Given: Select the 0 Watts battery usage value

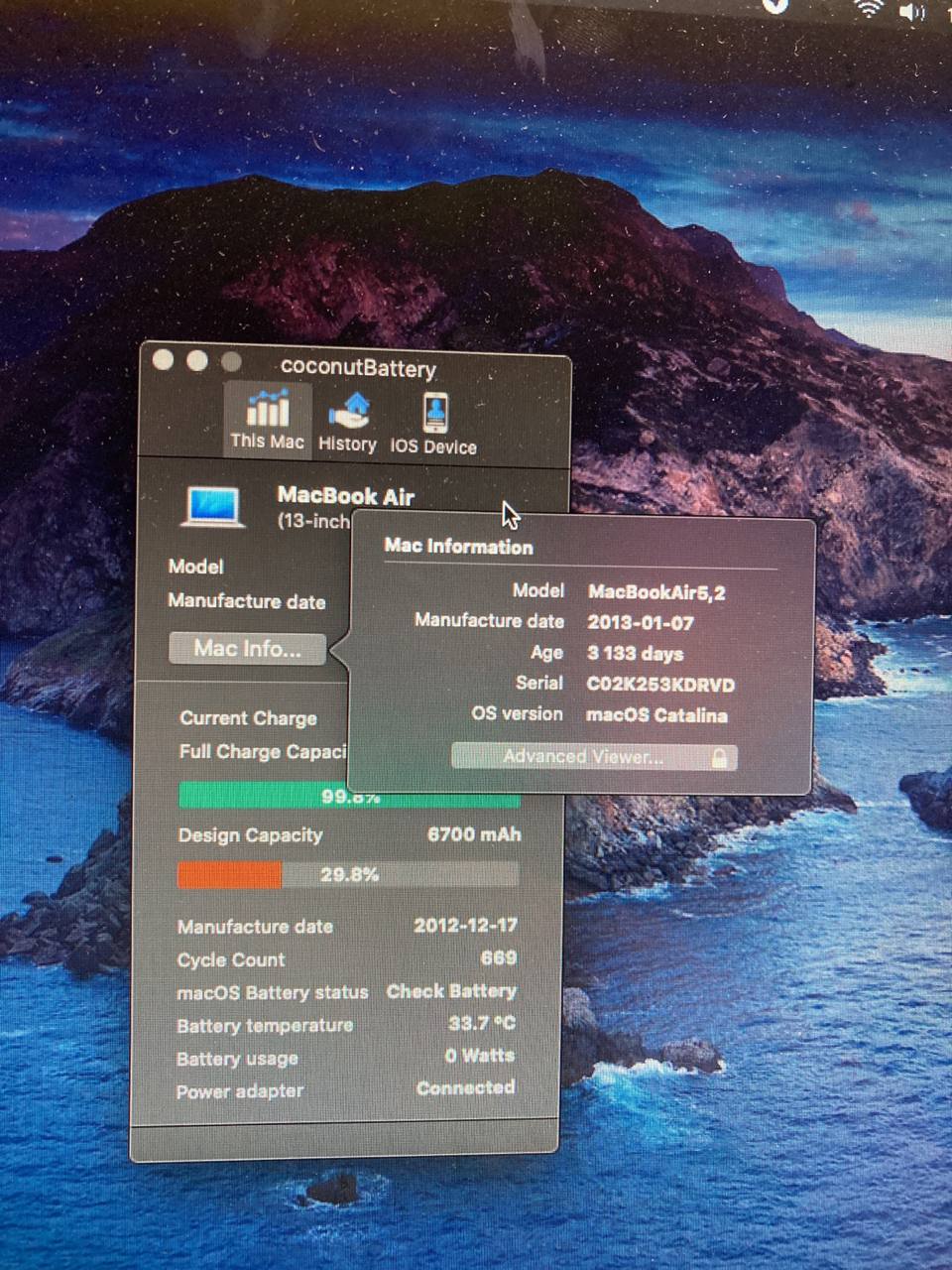Looking at the screenshot, I should pos(480,1056).
